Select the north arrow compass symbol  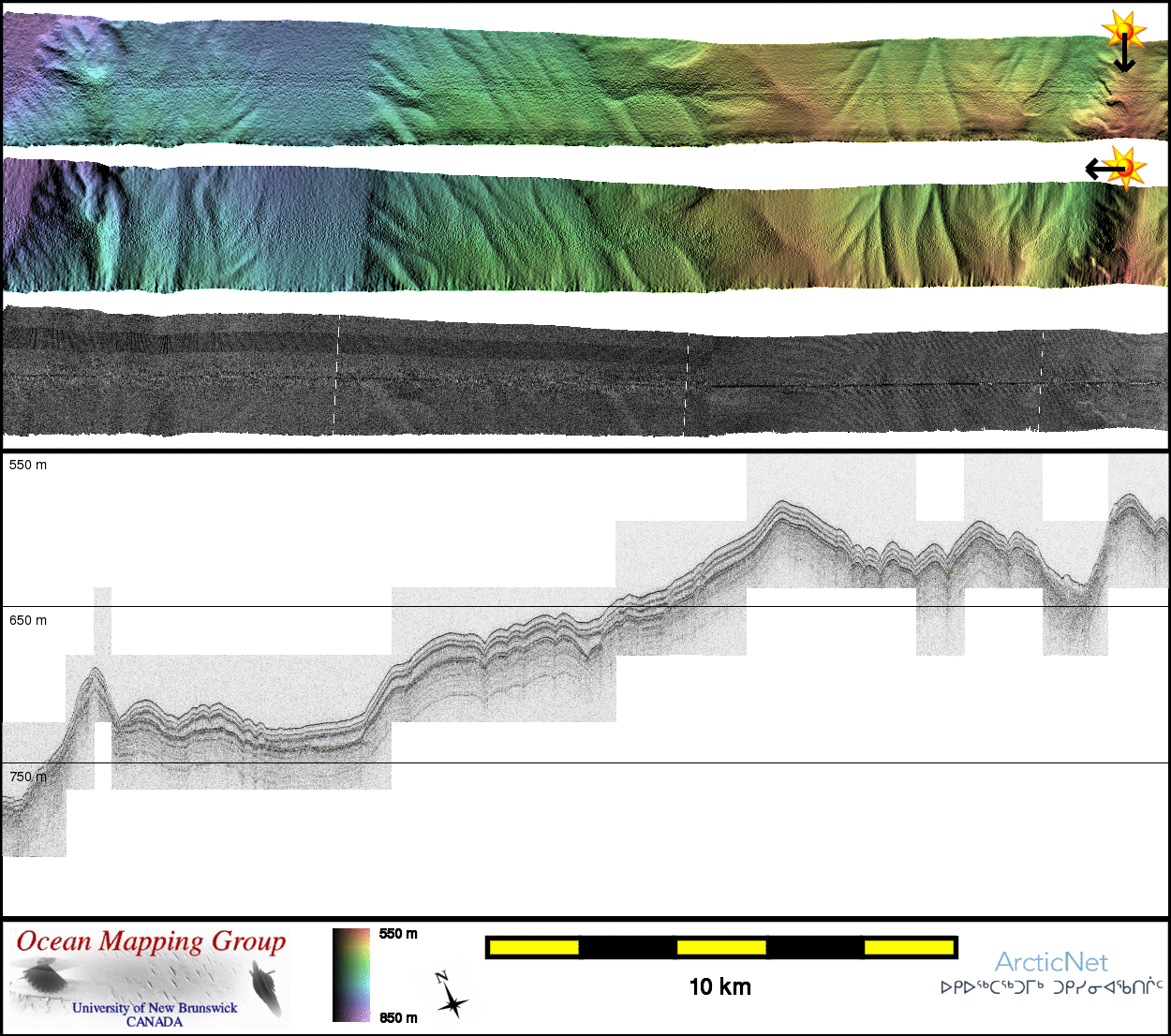pos(451,997)
